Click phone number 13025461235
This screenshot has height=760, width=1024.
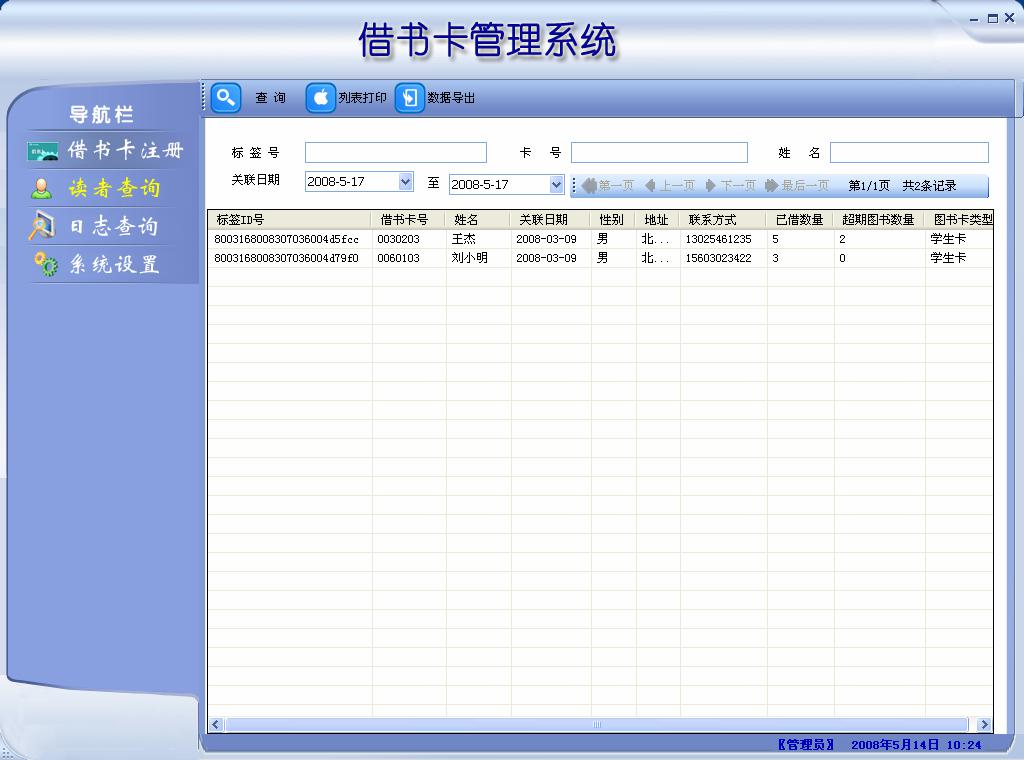coord(718,240)
